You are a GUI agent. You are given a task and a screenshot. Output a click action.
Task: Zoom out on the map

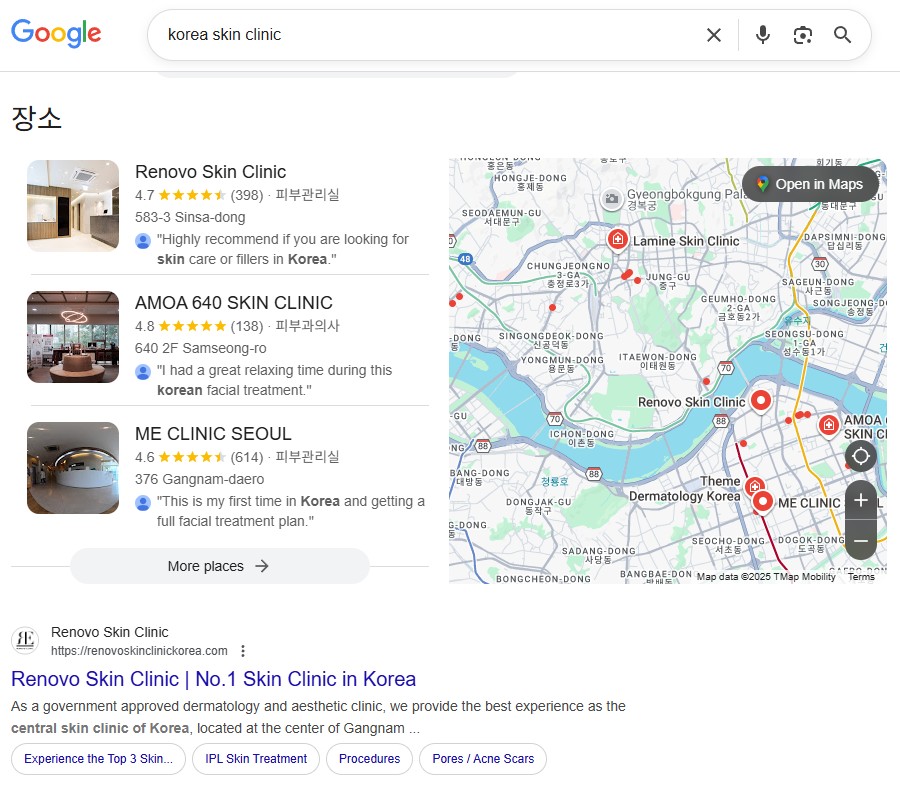tap(861, 541)
